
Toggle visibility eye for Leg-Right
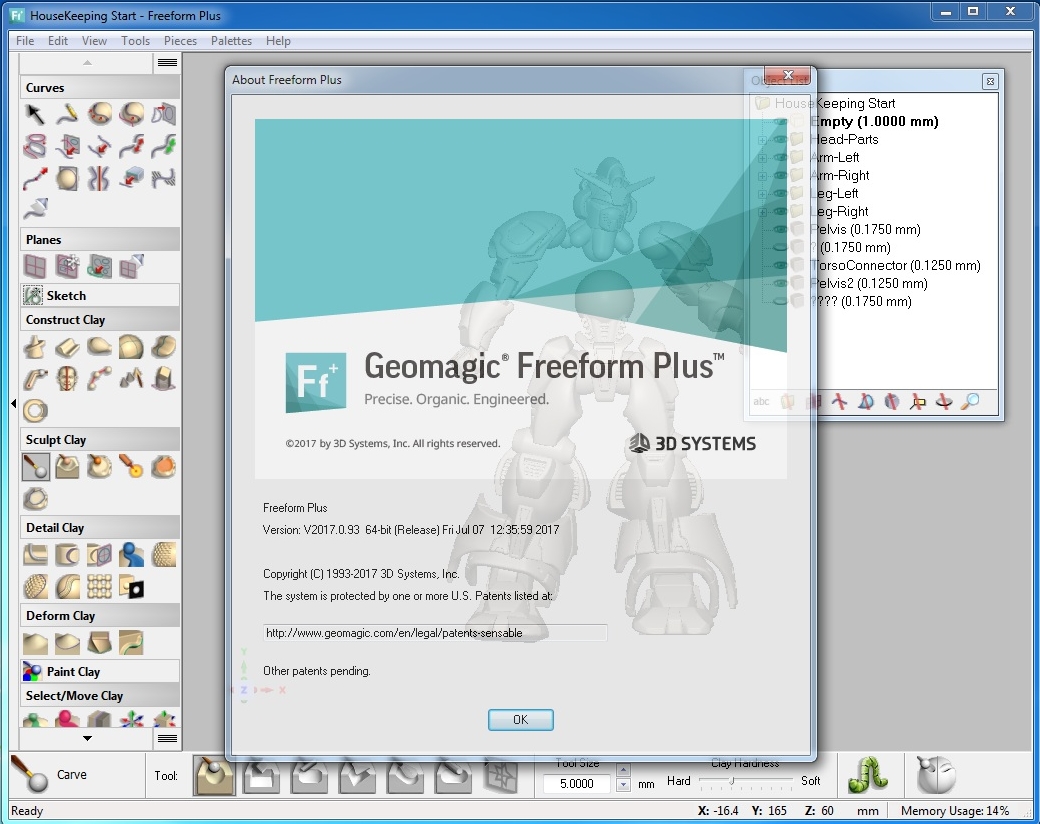click(780, 211)
